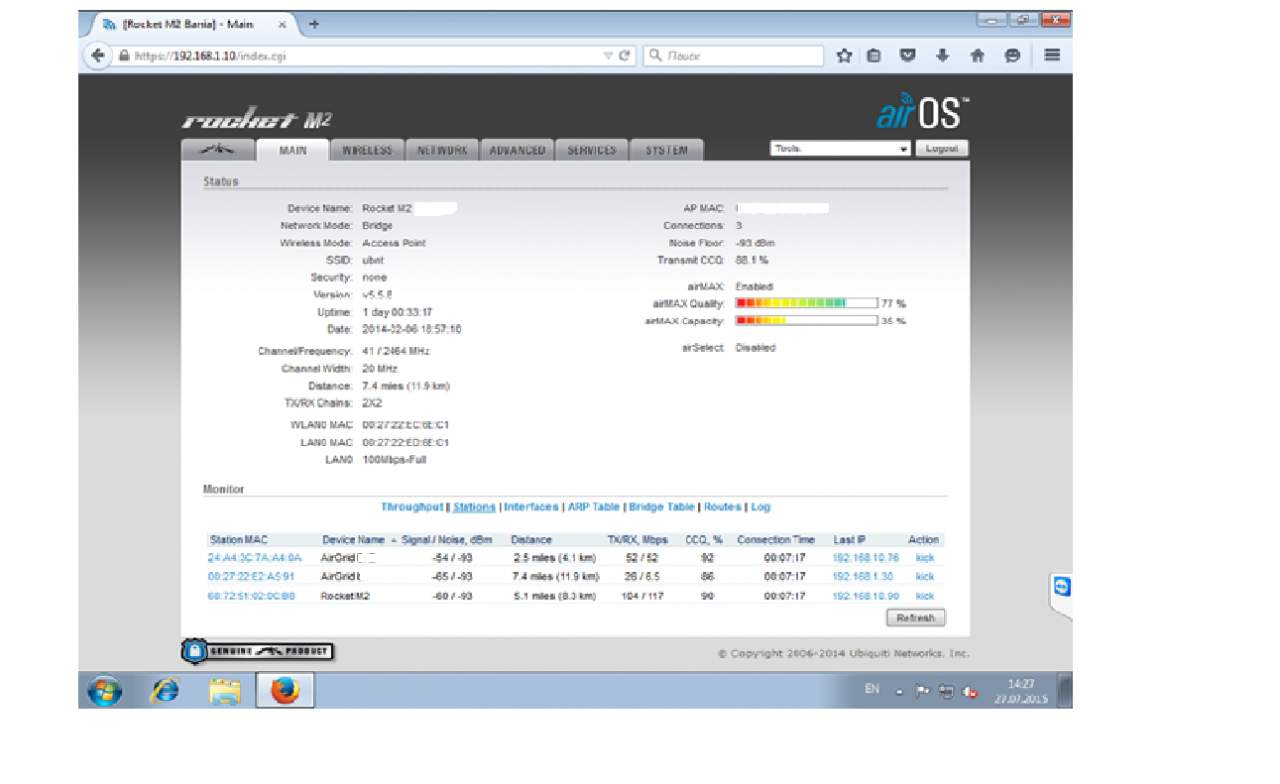Open the ARP Table link

point(594,507)
